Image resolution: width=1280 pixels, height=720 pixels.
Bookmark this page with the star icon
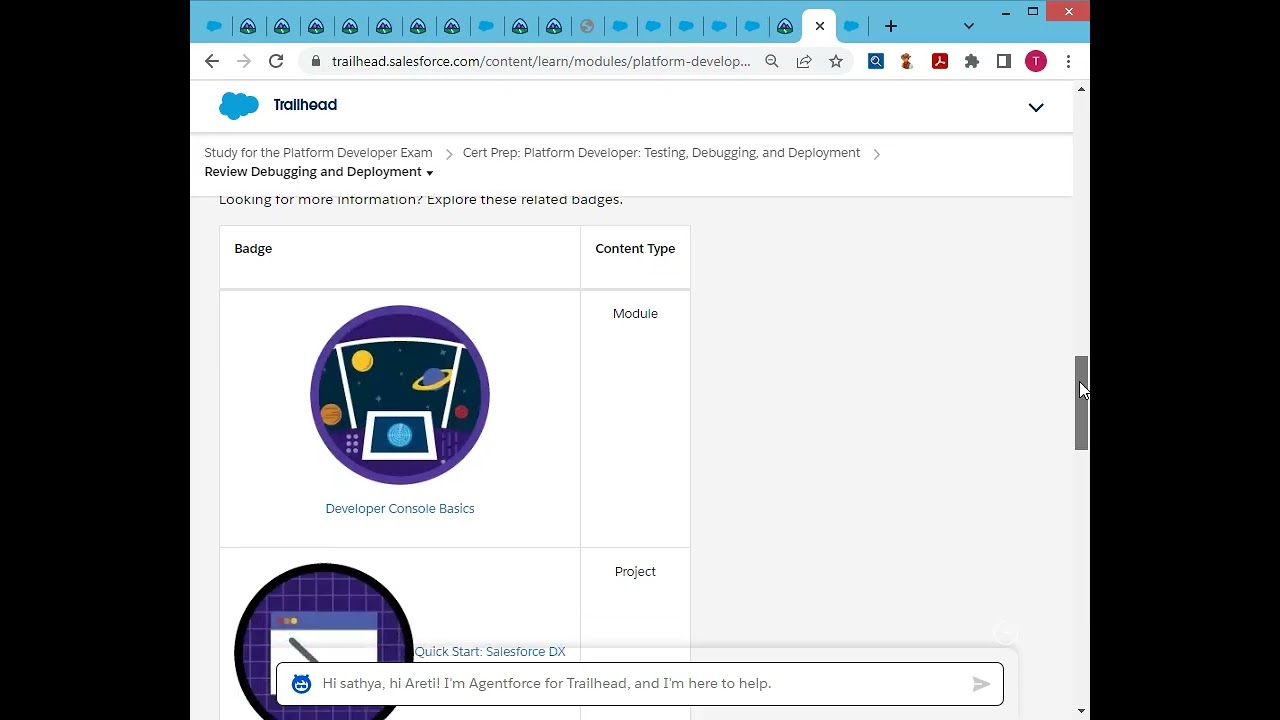coord(836,61)
